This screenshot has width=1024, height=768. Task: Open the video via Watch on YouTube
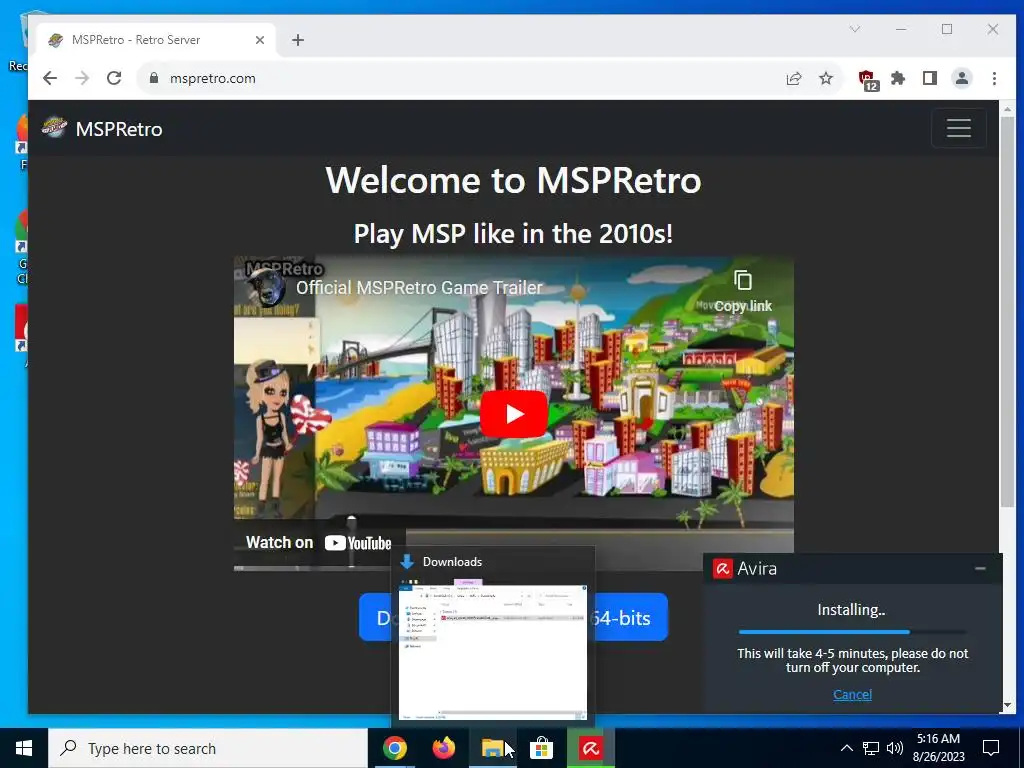tap(319, 543)
